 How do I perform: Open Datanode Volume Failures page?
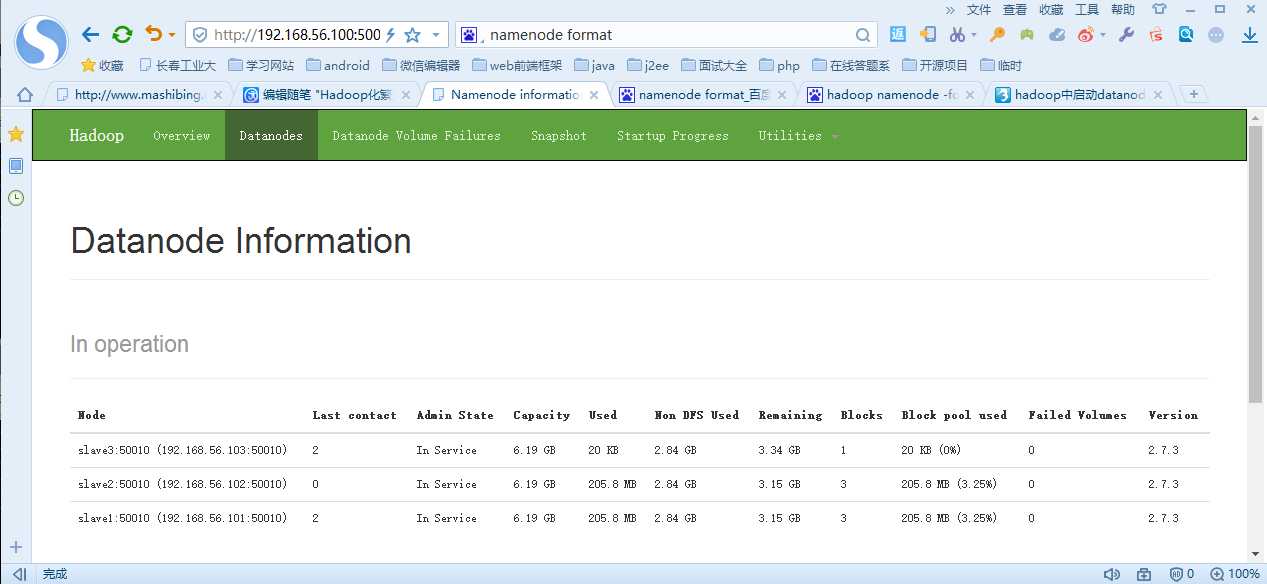(x=416, y=135)
